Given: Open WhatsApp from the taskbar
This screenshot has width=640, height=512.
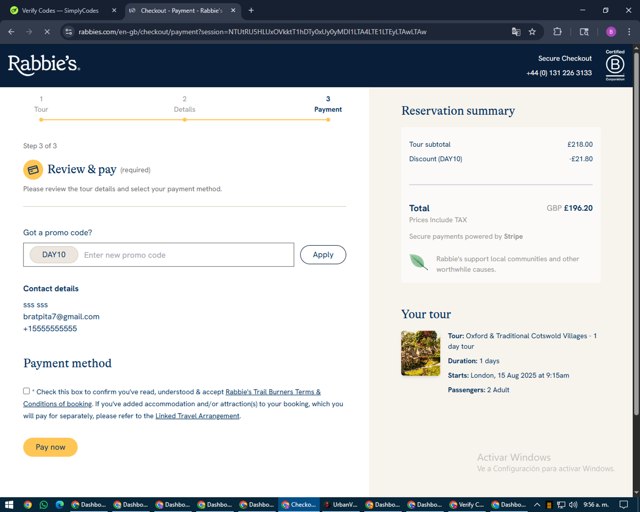Looking at the screenshot, I should pyautogui.click(x=44, y=505).
